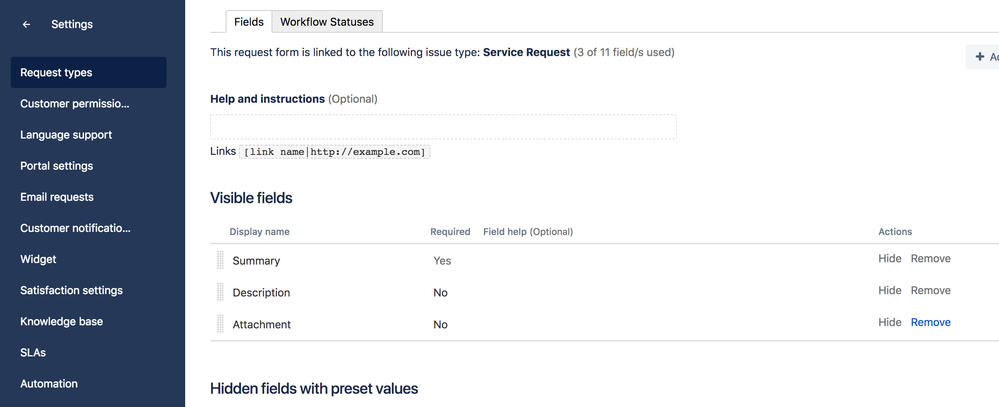Image resolution: width=999 pixels, height=407 pixels.
Task: Go to Language support settings
Action: (x=66, y=135)
